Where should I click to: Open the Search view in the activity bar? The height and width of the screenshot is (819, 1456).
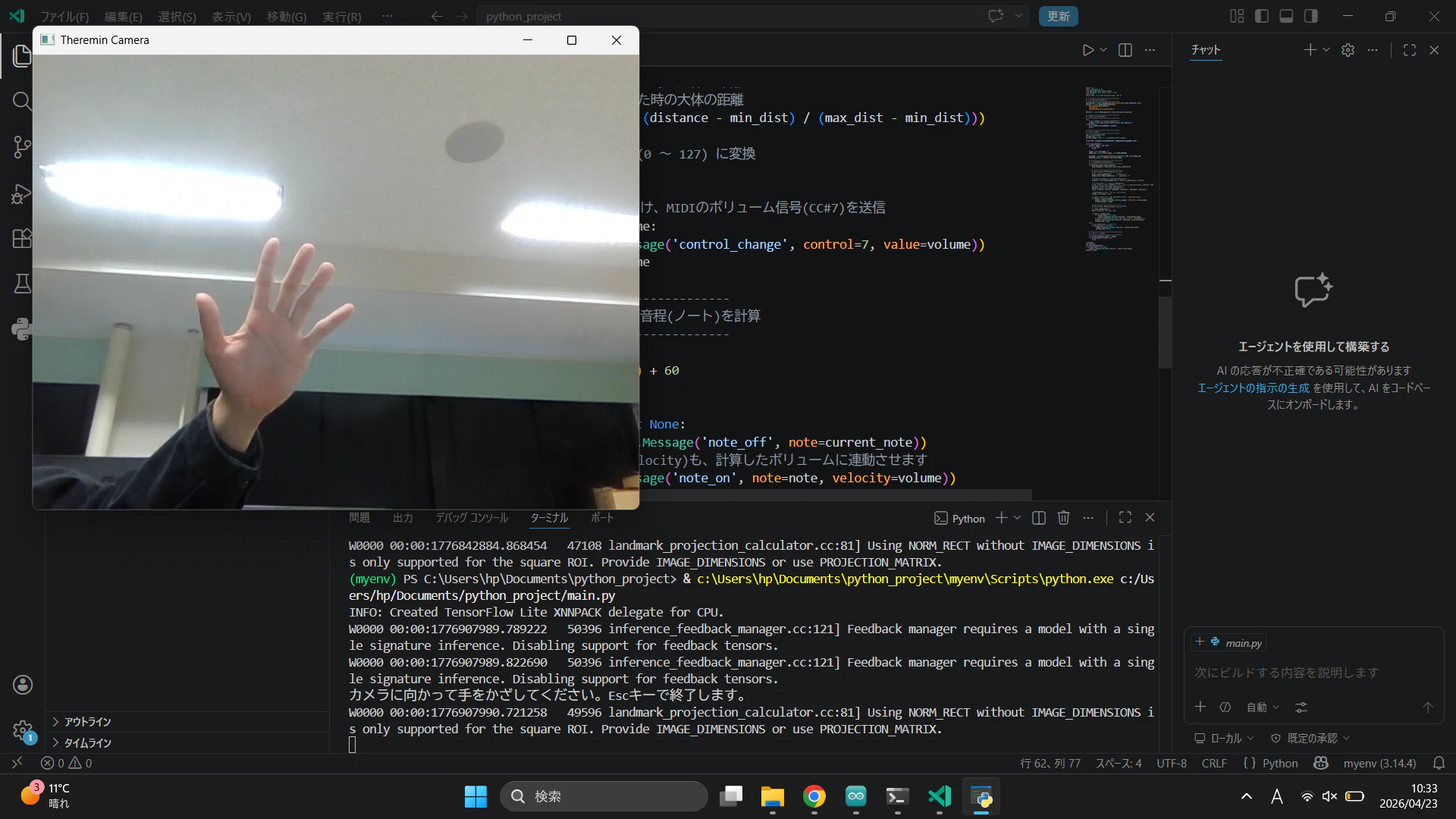(x=22, y=101)
